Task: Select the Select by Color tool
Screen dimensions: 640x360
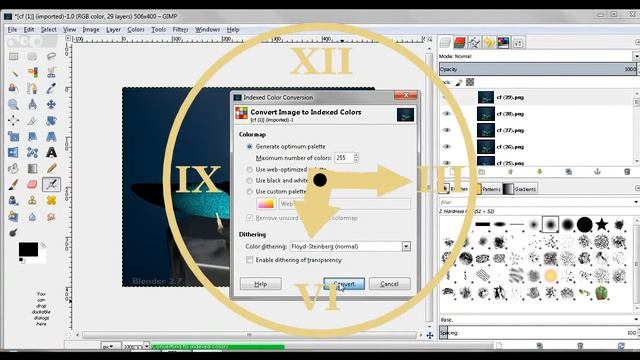Action: pos(32,72)
